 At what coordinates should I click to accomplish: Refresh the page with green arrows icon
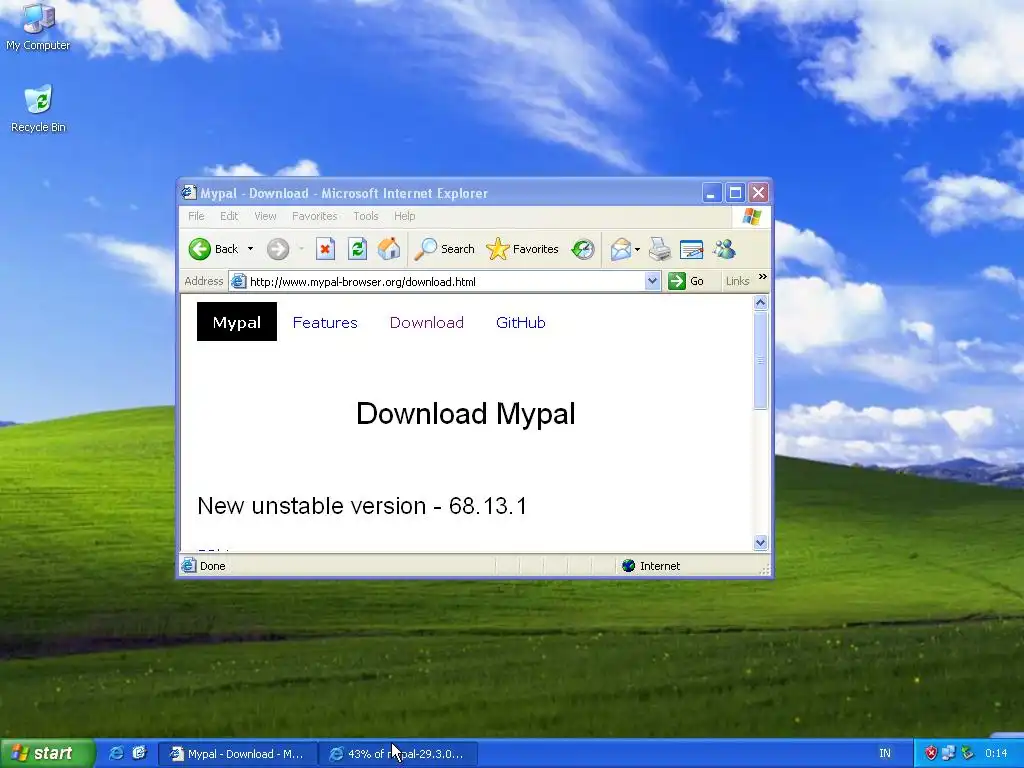(357, 249)
